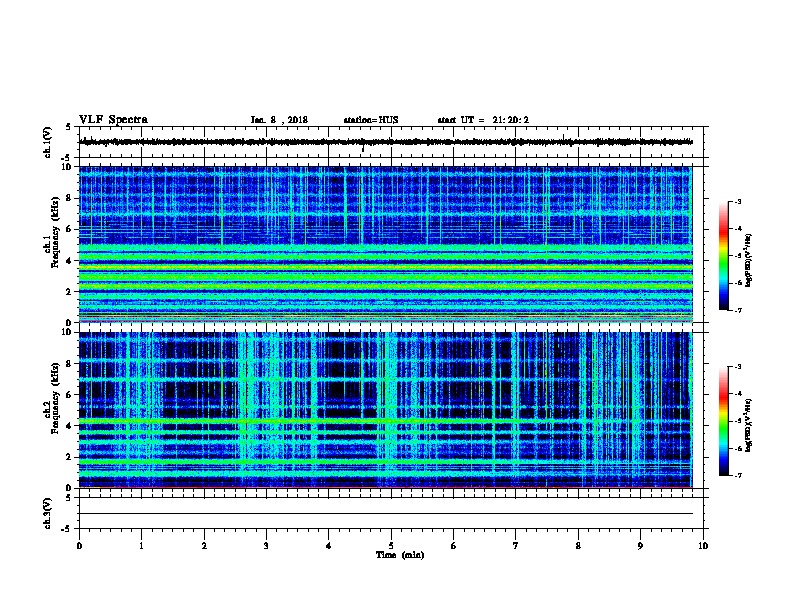Viewport: 792px width, 612px height.
Task: Pick the ch.1 spectrogram color bar
Action: (x=723, y=256)
